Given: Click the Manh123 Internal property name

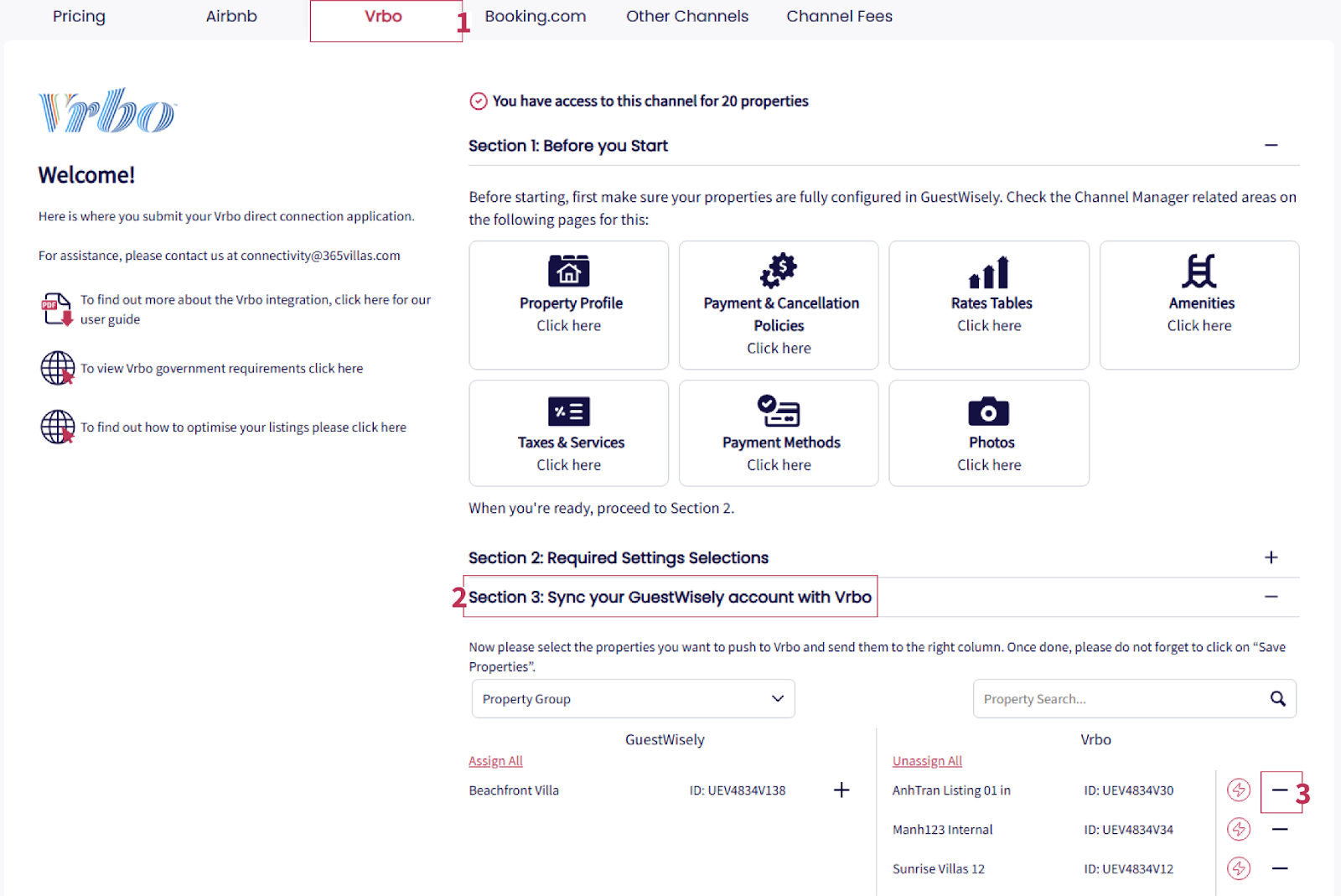Looking at the screenshot, I should point(942,830).
